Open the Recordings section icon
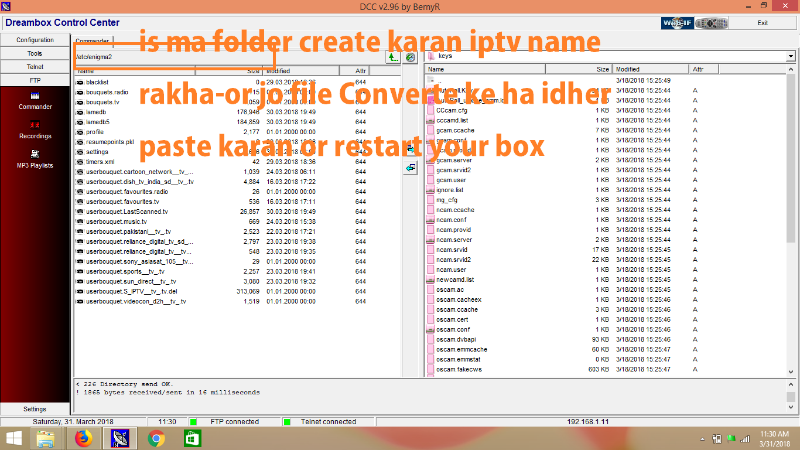The image size is (800, 450). (35, 127)
